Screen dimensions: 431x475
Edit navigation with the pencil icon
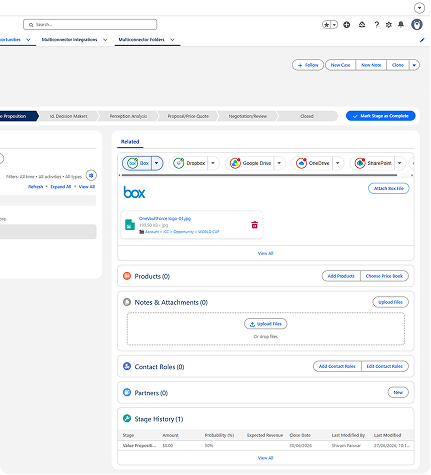[x=422, y=40]
